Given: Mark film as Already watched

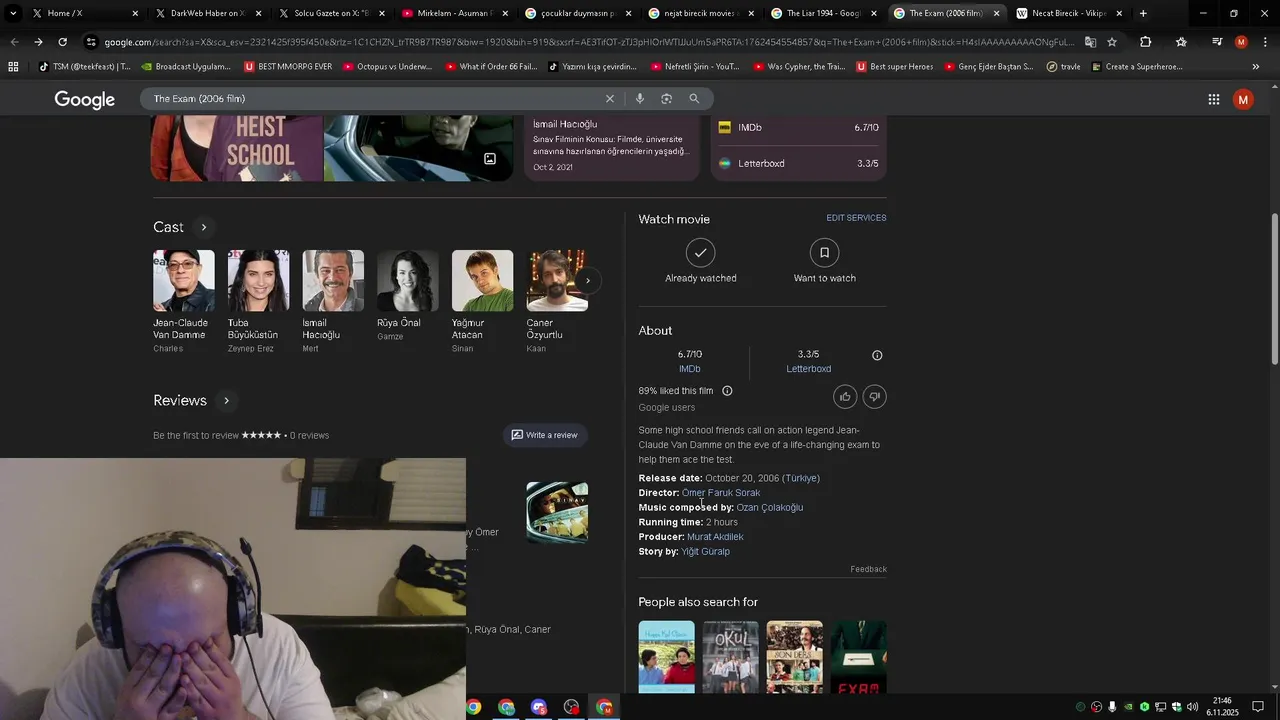Looking at the screenshot, I should 700,261.
